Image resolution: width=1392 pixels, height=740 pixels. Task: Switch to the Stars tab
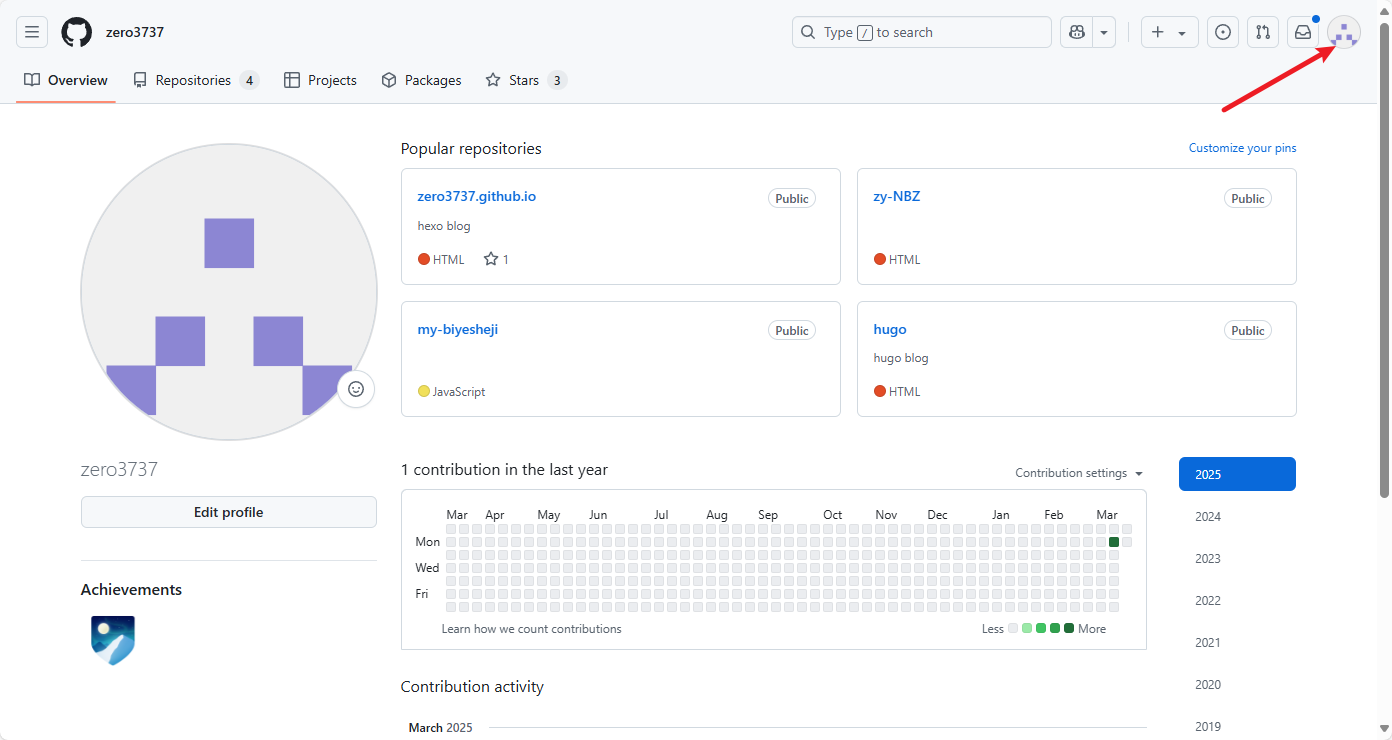point(526,80)
